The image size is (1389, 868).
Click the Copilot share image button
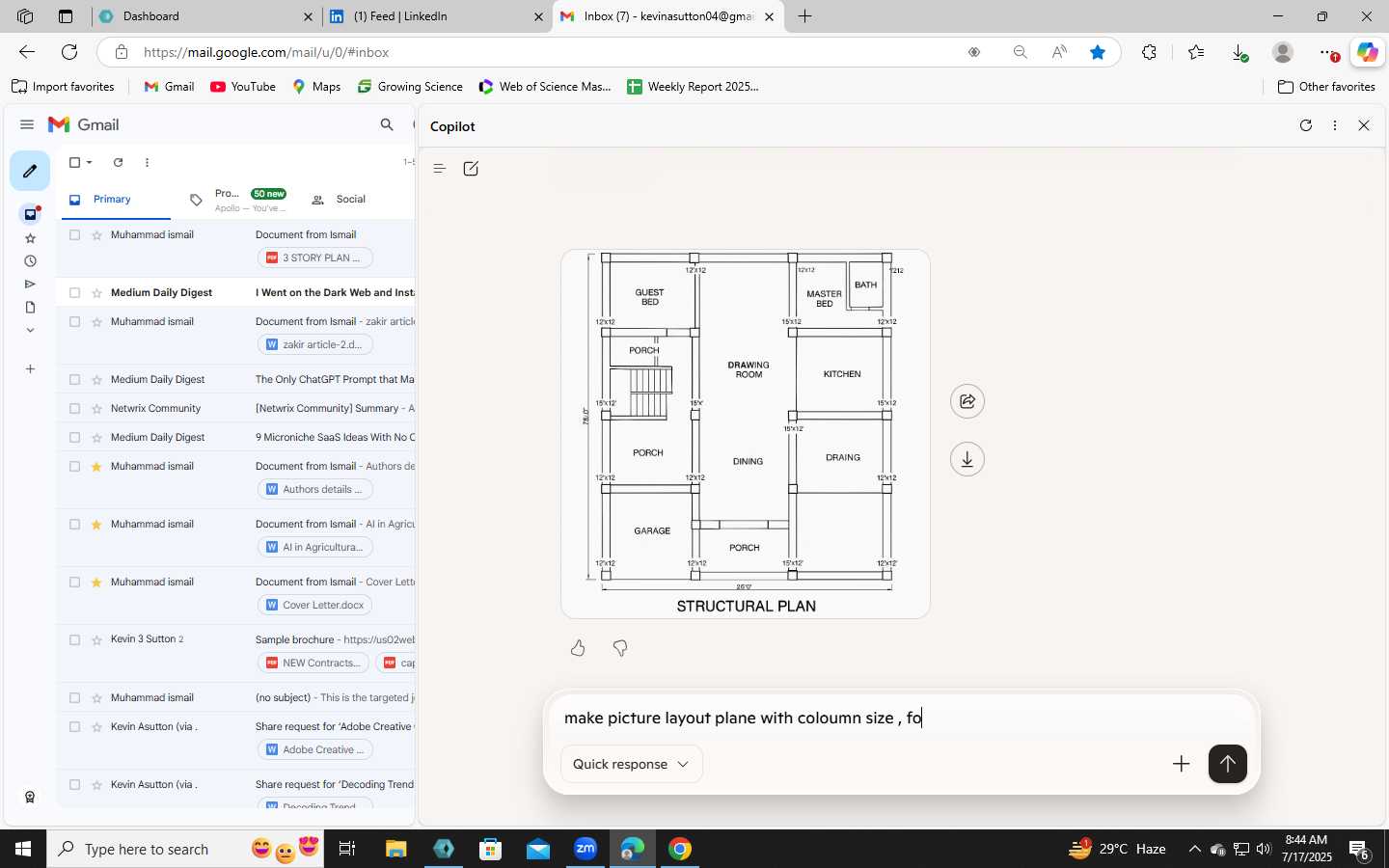tap(967, 401)
